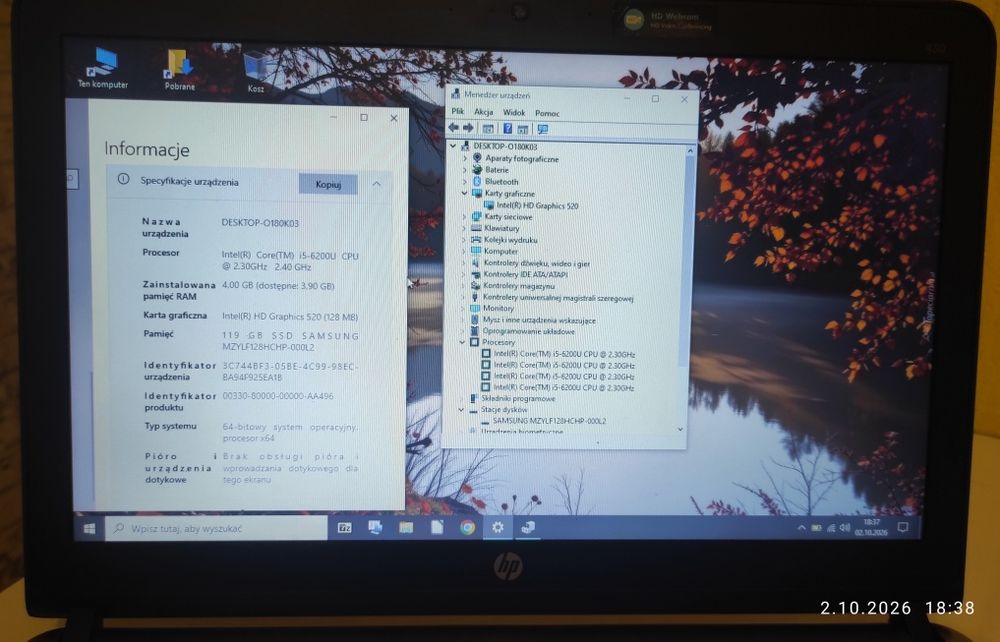This screenshot has height=642, width=1000.
Task: Click scan for hardware changes monitor icon
Action: click(543, 129)
